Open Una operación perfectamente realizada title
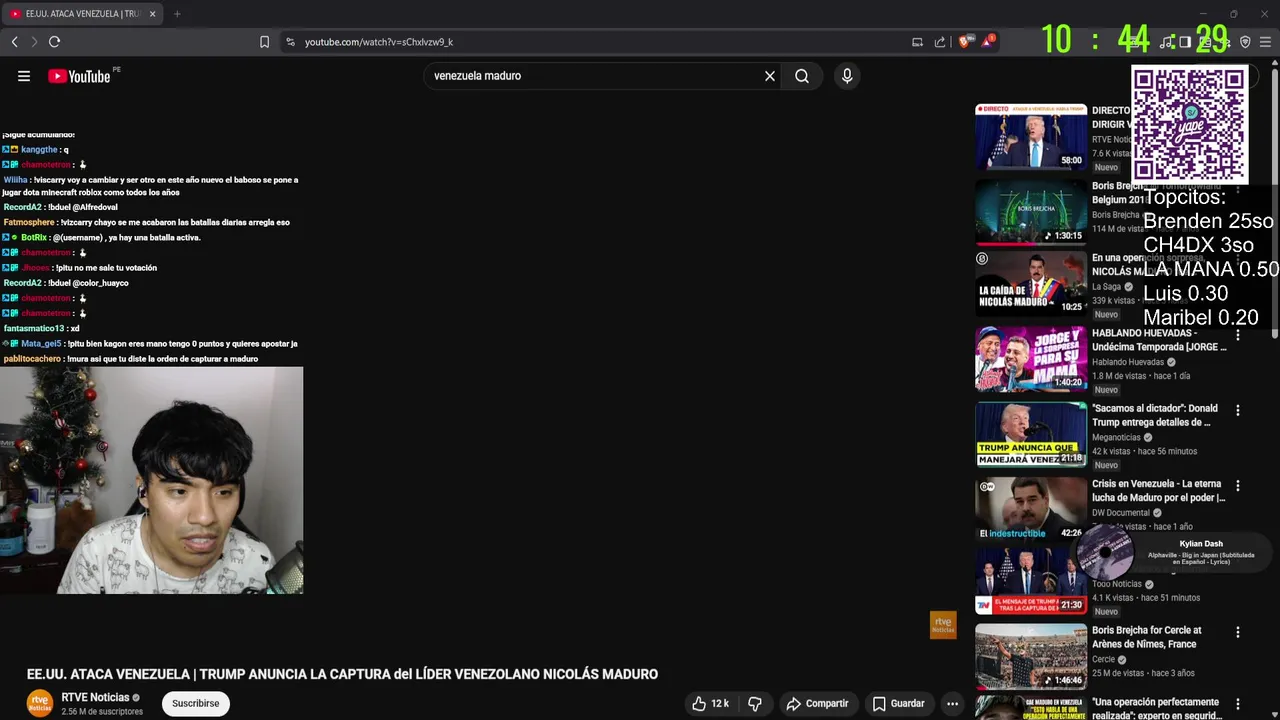The image size is (1280, 720). (1155, 708)
